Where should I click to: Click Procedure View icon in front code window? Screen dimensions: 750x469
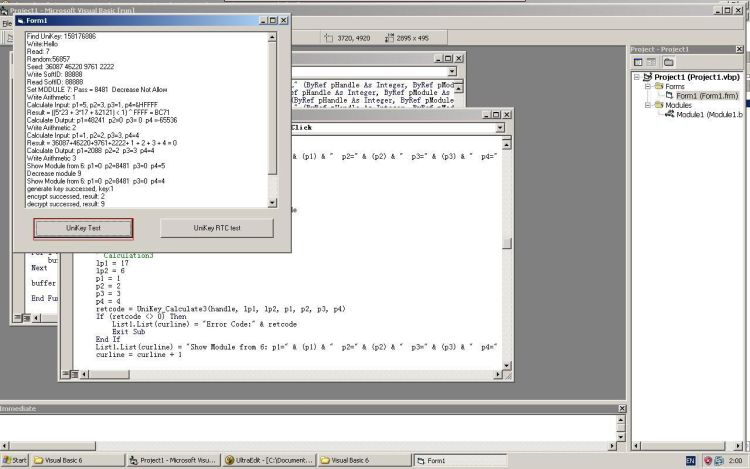point(66,374)
